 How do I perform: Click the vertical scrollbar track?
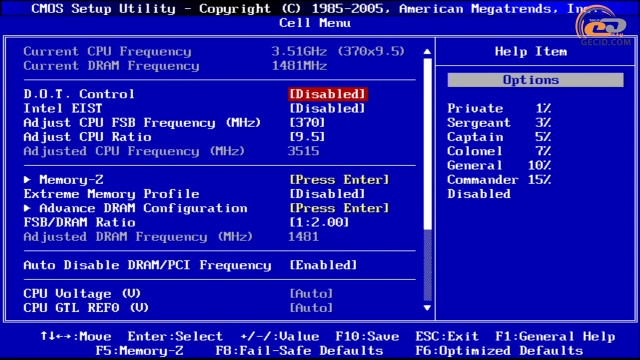(x=427, y=180)
